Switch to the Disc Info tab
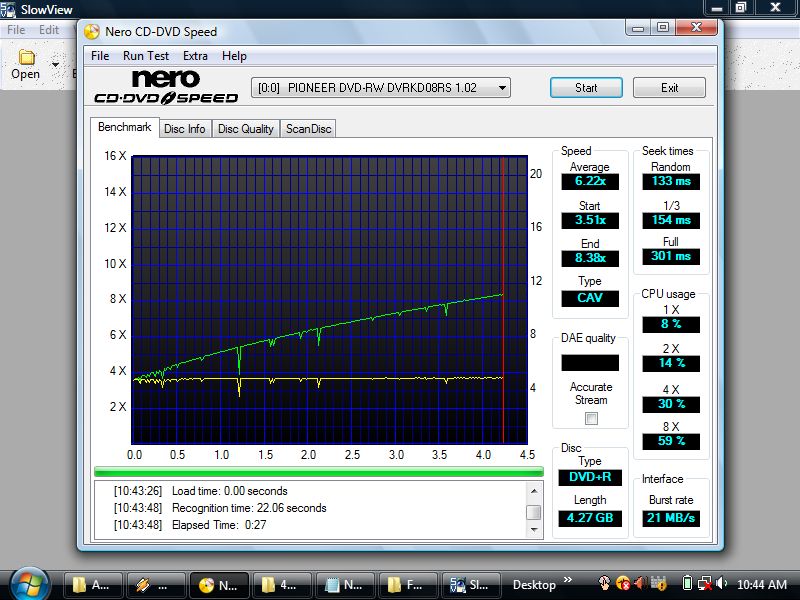The height and width of the screenshot is (600, 800). (x=185, y=129)
